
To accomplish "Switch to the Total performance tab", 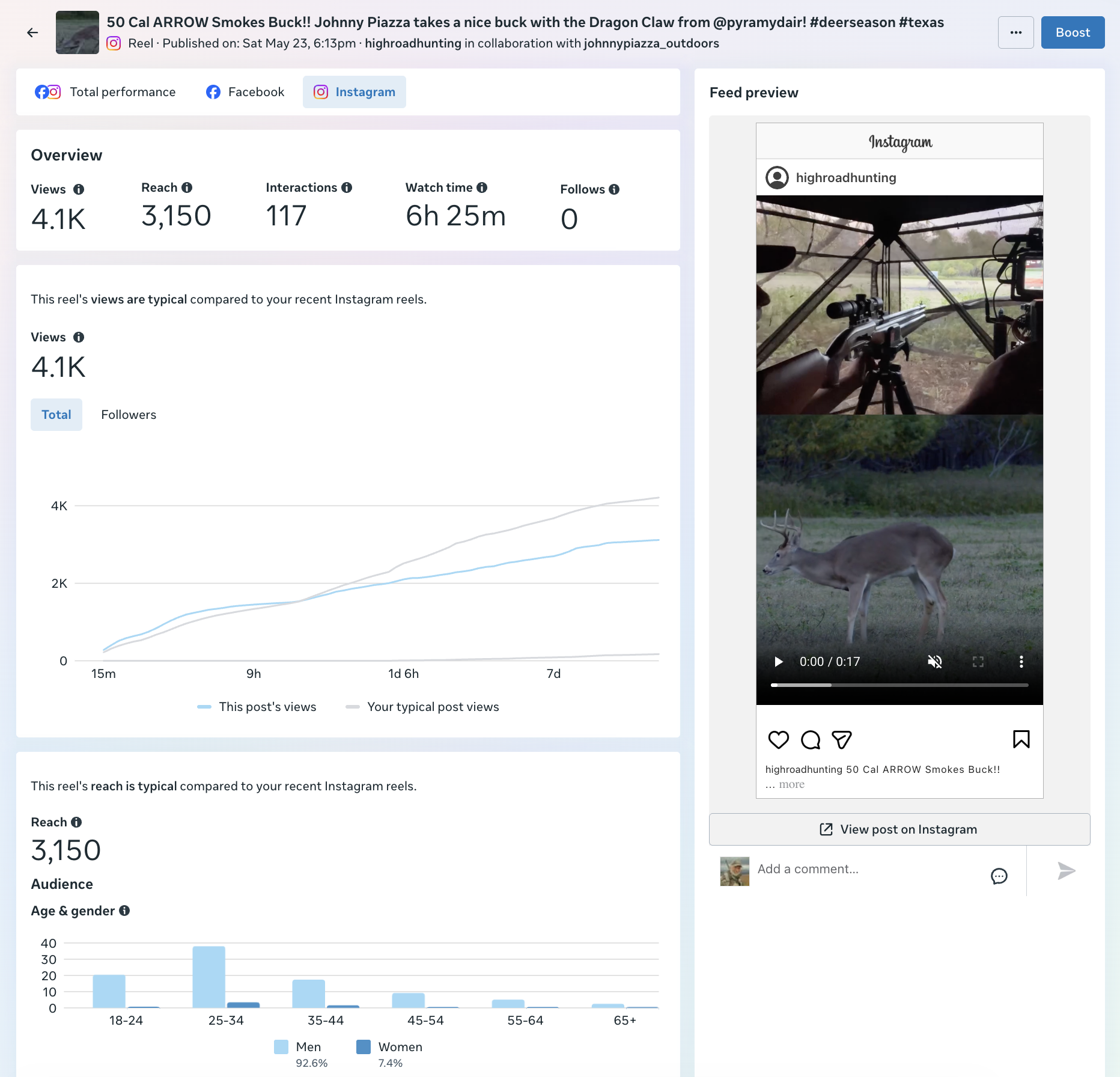I will click(105, 92).
